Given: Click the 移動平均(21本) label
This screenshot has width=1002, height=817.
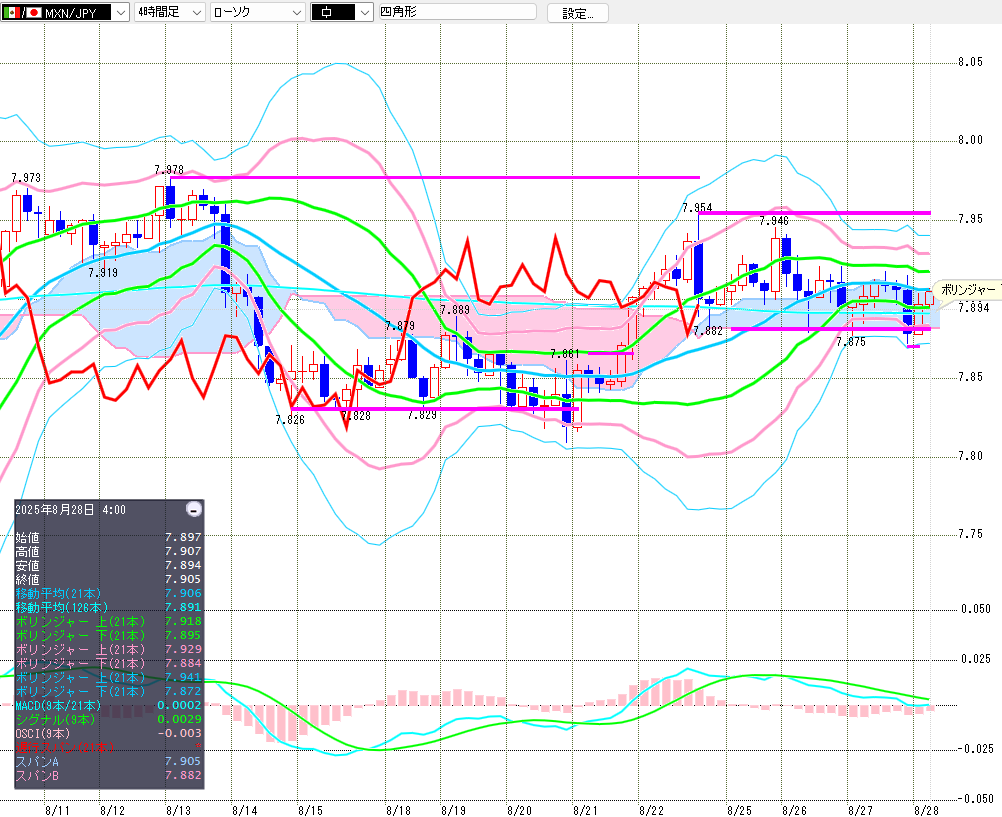Looking at the screenshot, I should [x=58, y=593].
